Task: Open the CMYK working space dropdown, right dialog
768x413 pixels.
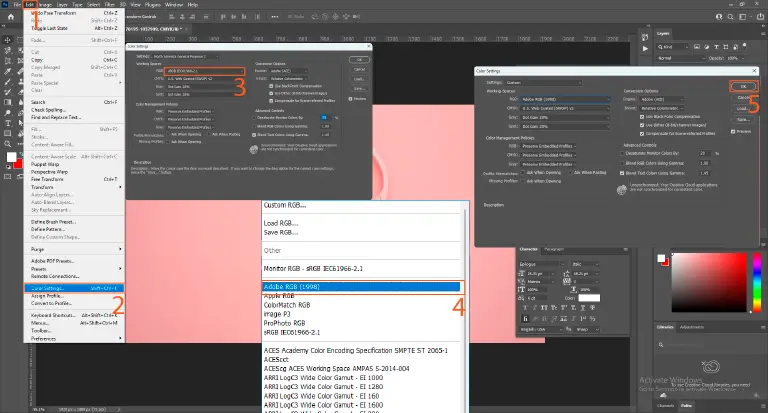Action: coord(565,108)
